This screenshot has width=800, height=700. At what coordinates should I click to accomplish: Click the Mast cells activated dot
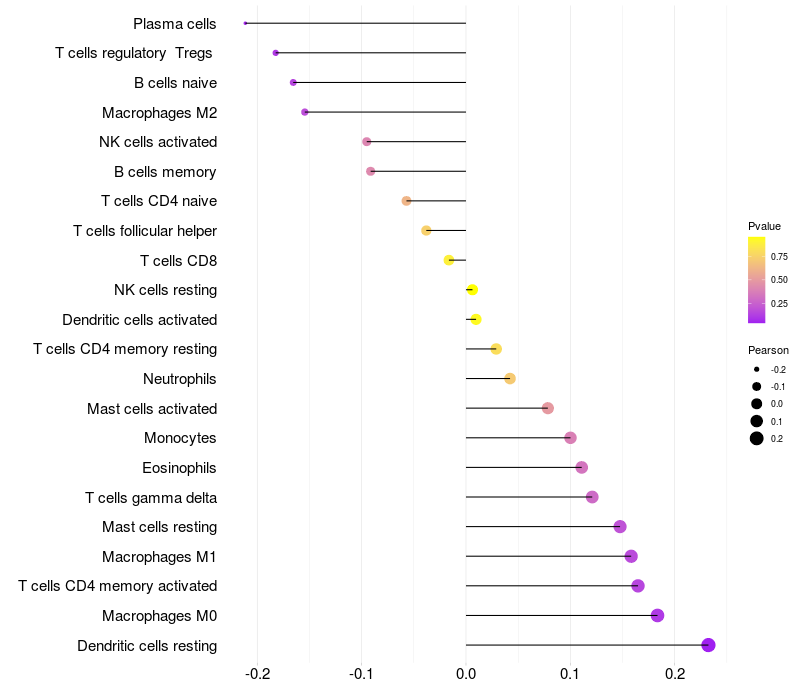point(547,408)
